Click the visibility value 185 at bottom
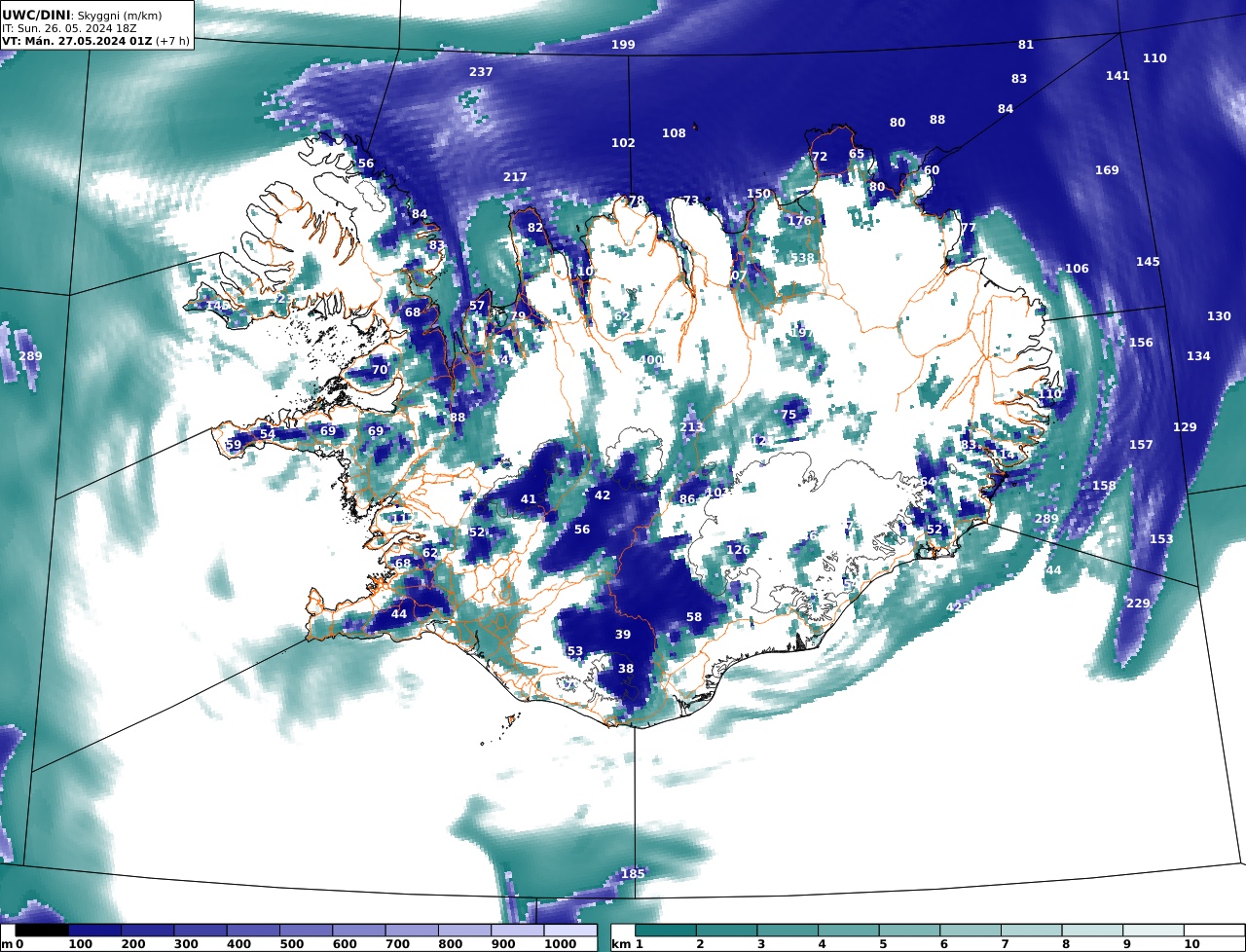This screenshot has width=1246, height=952. pyautogui.click(x=633, y=874)
